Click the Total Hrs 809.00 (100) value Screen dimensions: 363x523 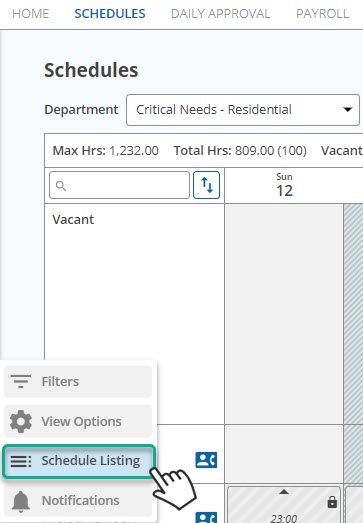[x=271, y=151]
